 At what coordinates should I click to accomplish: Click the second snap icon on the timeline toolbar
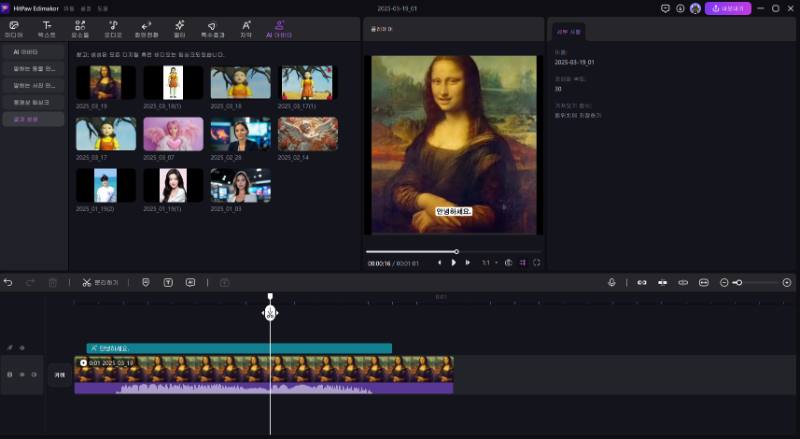(x=662, y=282)
